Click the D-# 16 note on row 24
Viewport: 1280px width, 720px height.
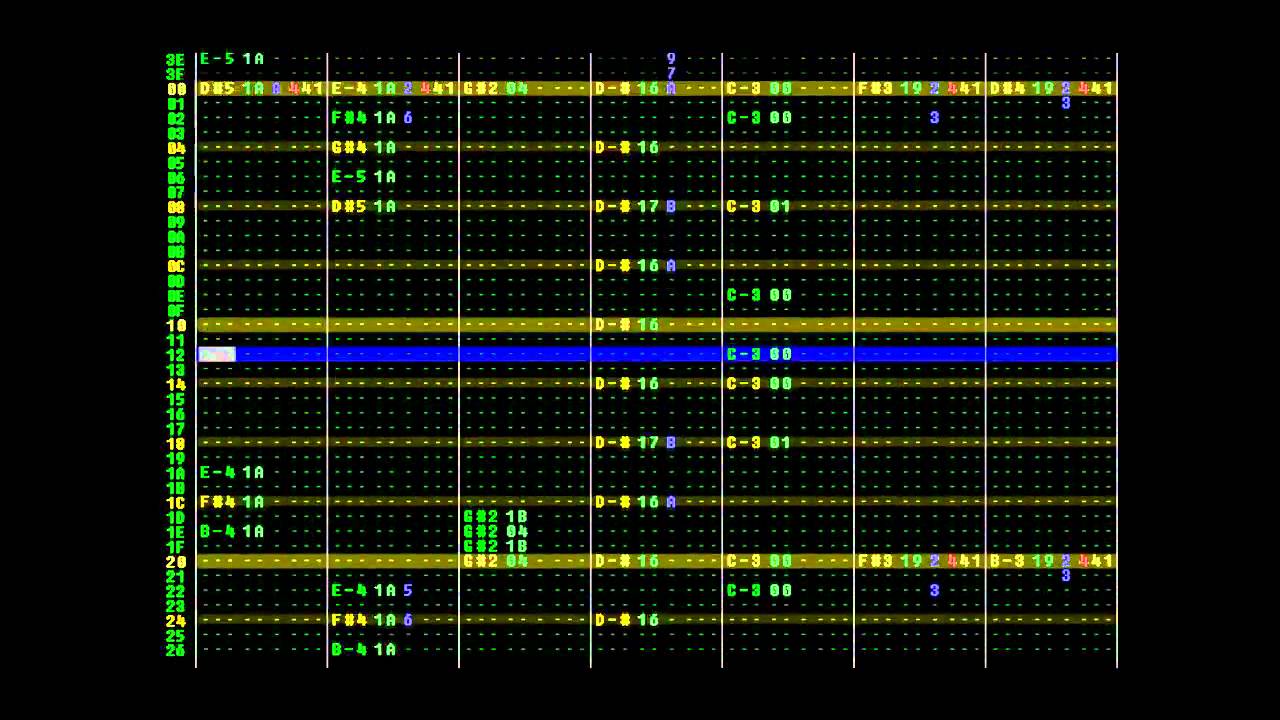(x=627, y=620)
